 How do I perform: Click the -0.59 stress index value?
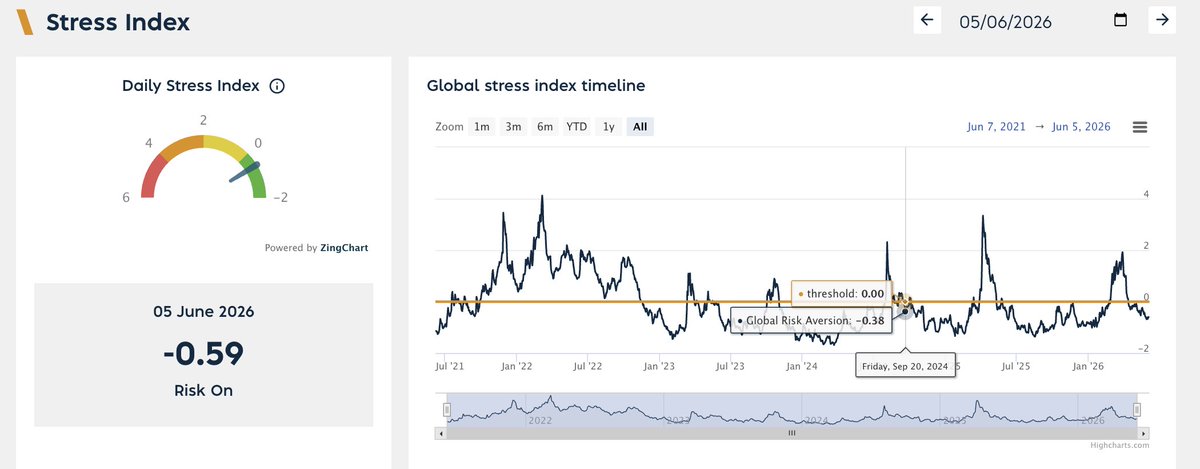coord(204,353)
